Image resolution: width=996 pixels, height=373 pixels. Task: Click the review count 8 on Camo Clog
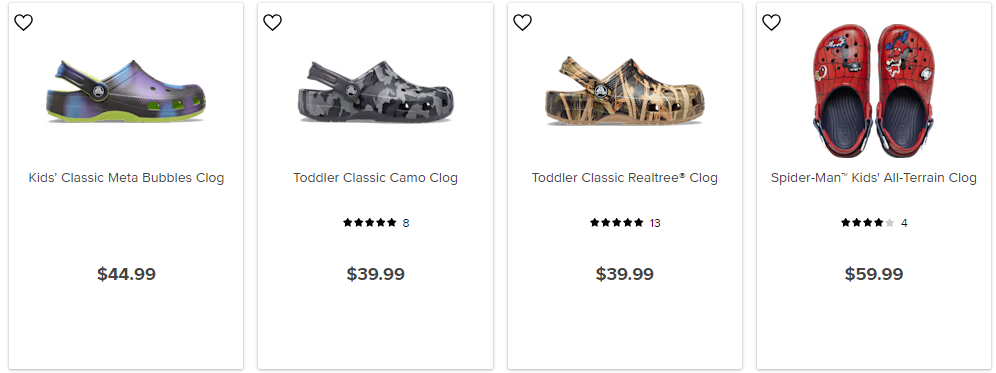pos(406,223)
